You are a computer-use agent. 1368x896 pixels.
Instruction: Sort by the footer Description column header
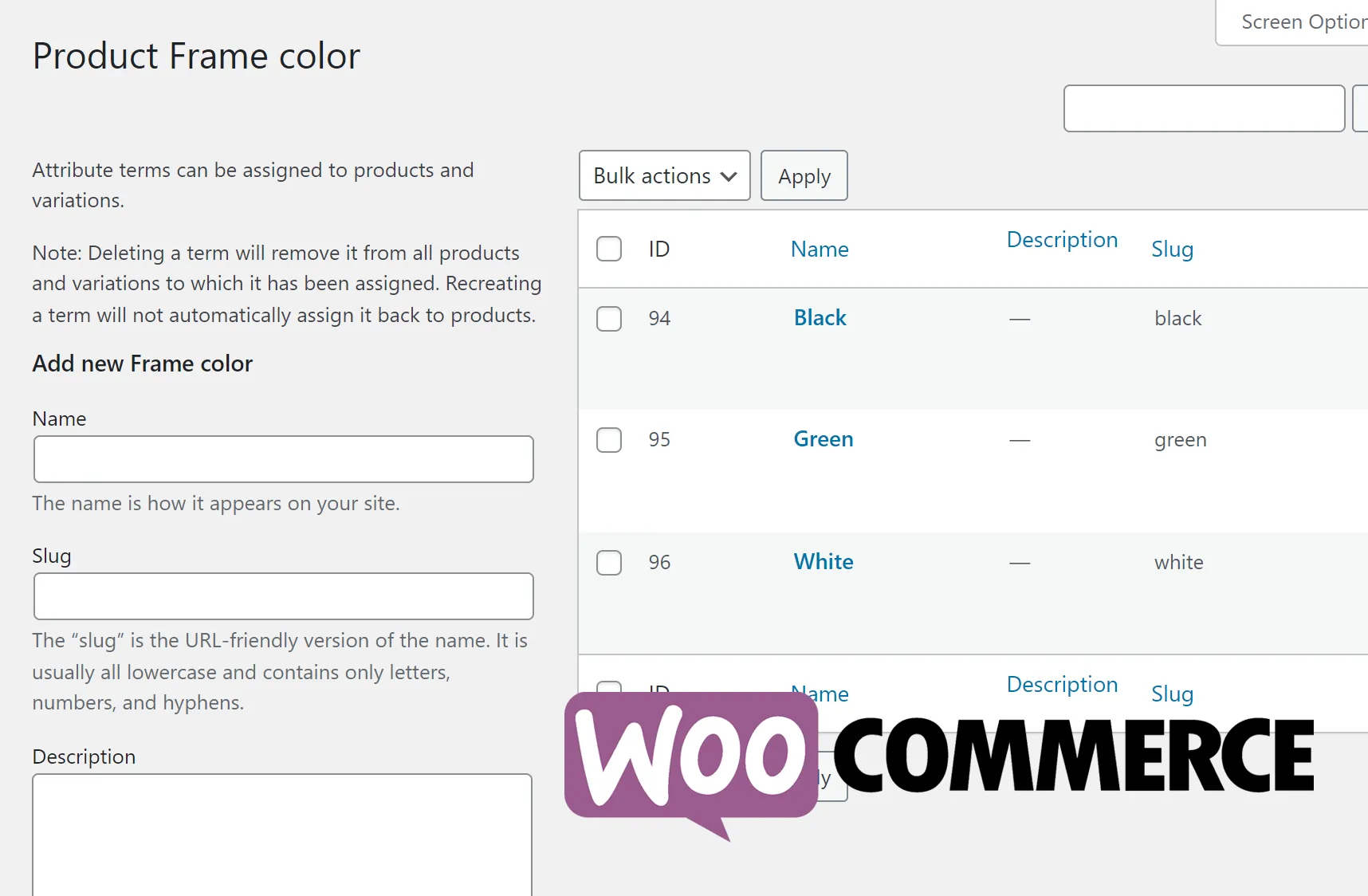(1062, 685)
